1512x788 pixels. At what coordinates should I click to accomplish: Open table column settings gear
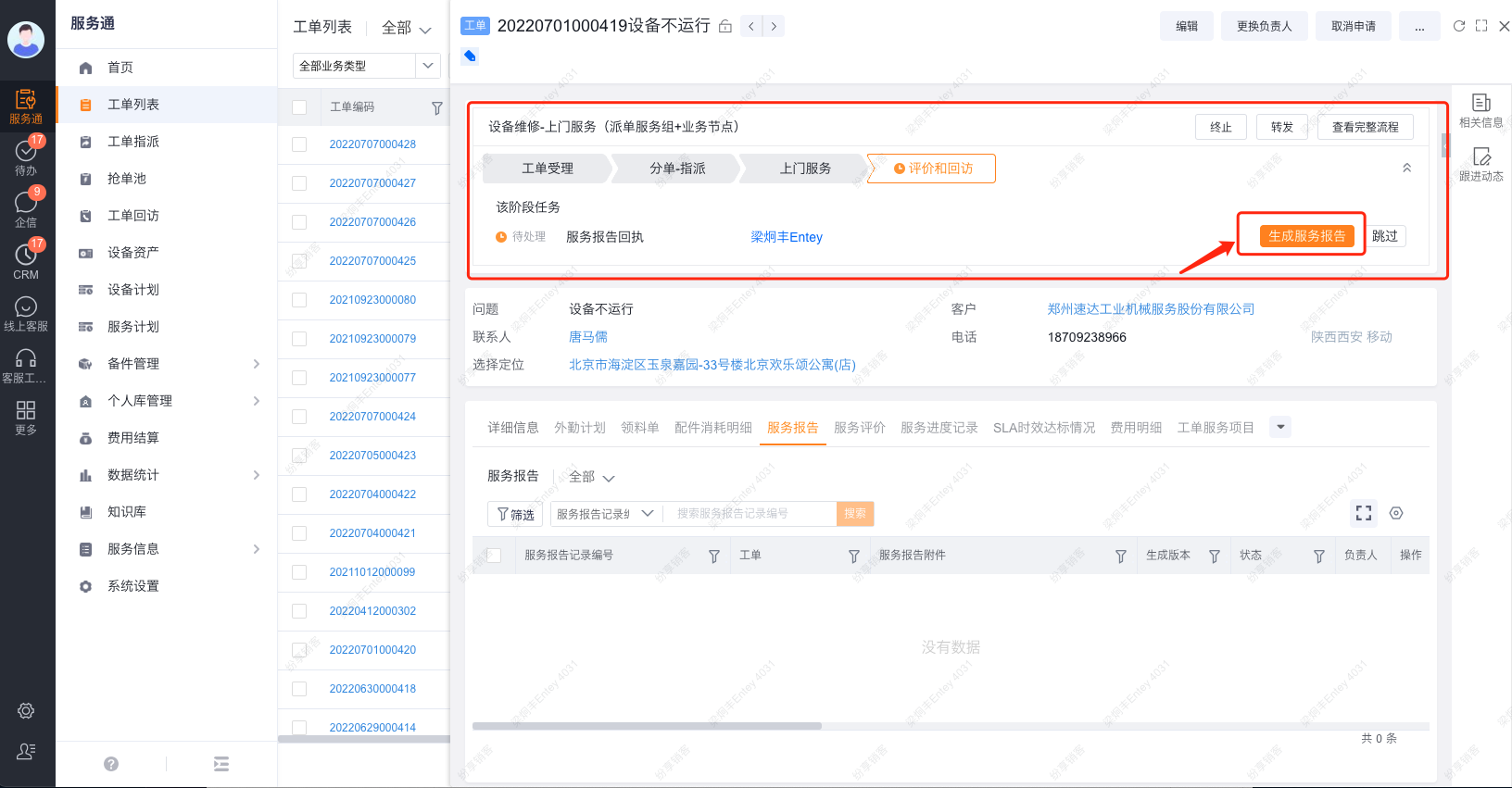click(x=1396, y=513)
